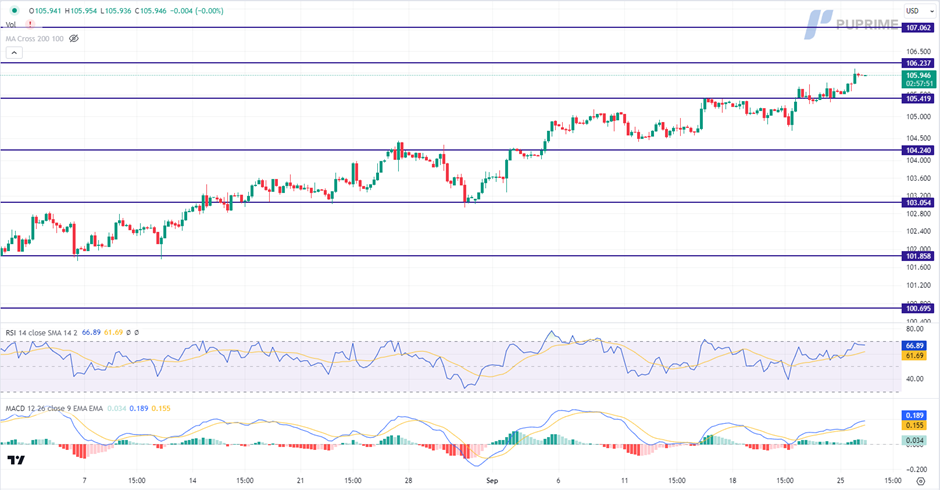Screen dimensions: 940x490
Task: Click the 104.240 horizontal line label
Action: pos(918,150)
